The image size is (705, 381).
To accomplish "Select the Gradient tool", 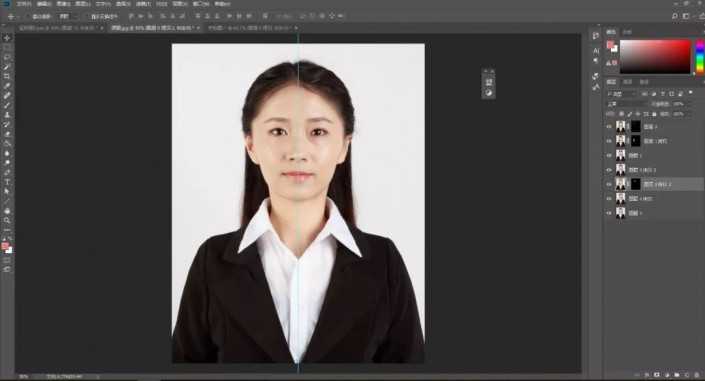I will (x=7, y=143).
